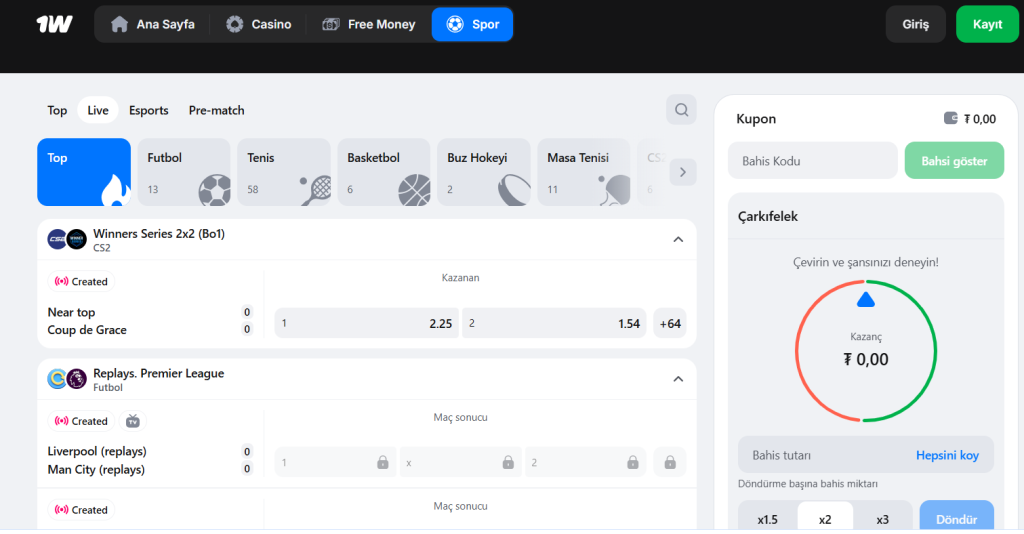Bet on outcome 1 at odds 2.25
This screenshot has width=1024, height=534.
coord(366,323)
